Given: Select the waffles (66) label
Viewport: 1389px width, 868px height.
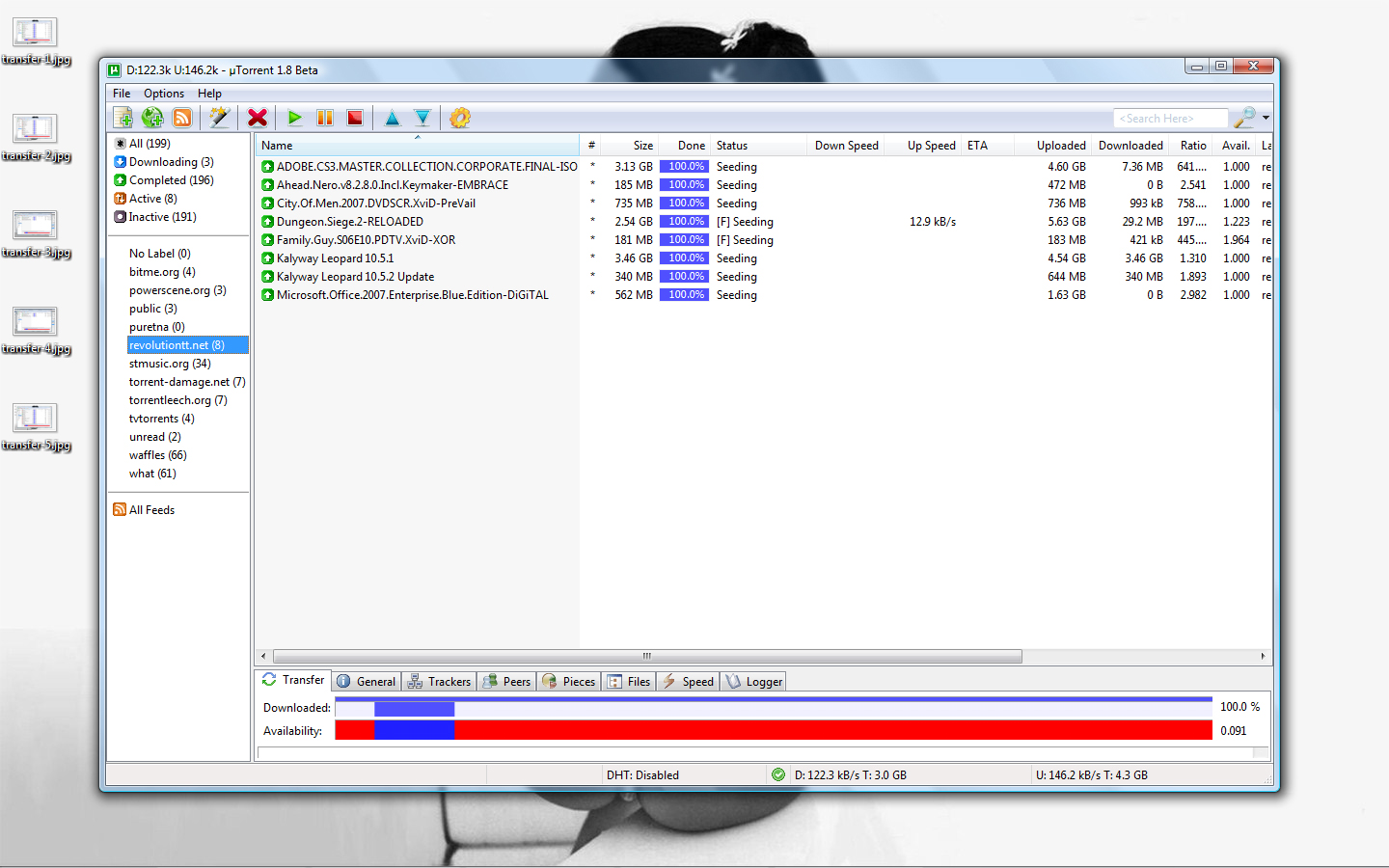Looking at the screenshot, I should coord(158,455).
